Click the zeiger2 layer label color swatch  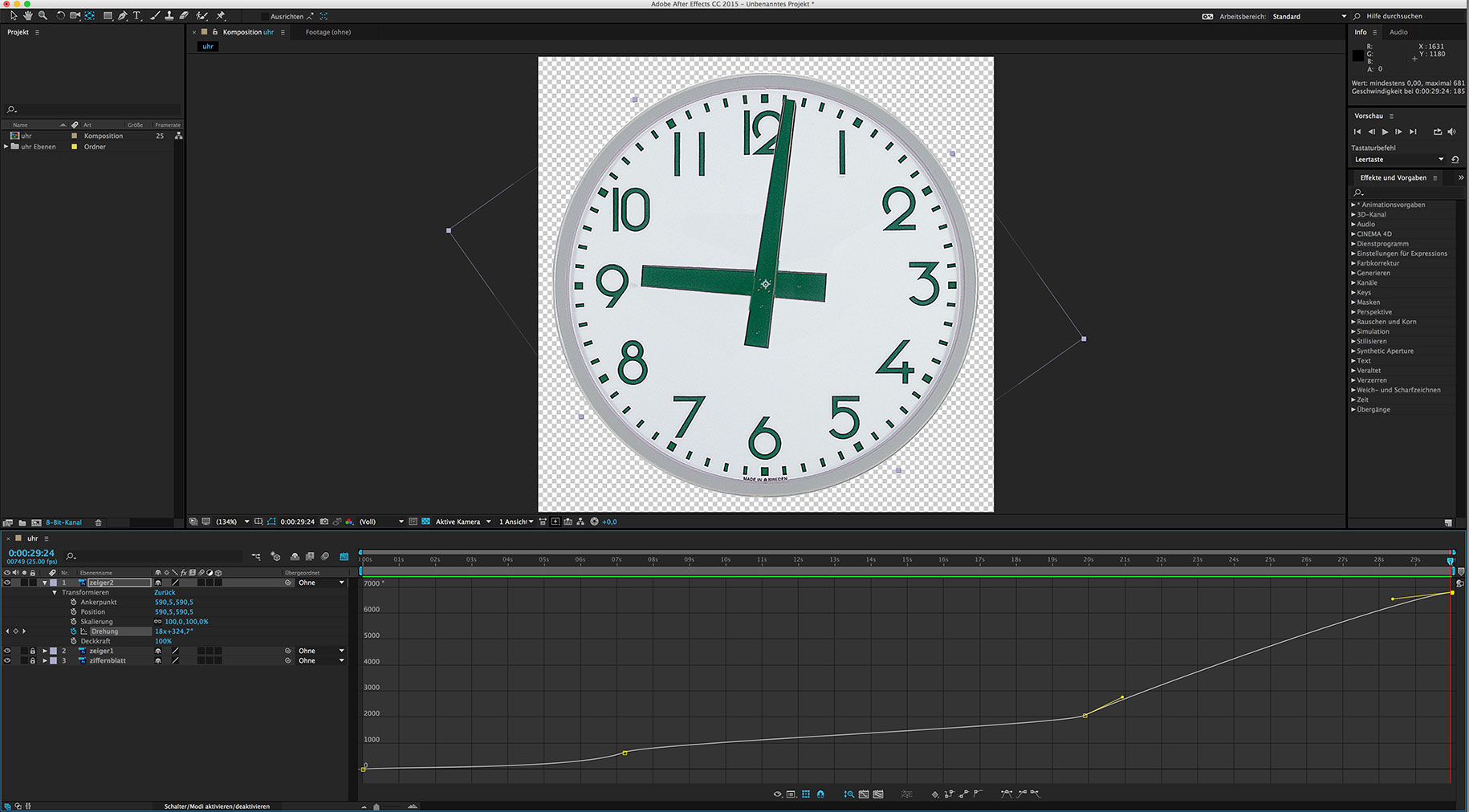point(53,583)
